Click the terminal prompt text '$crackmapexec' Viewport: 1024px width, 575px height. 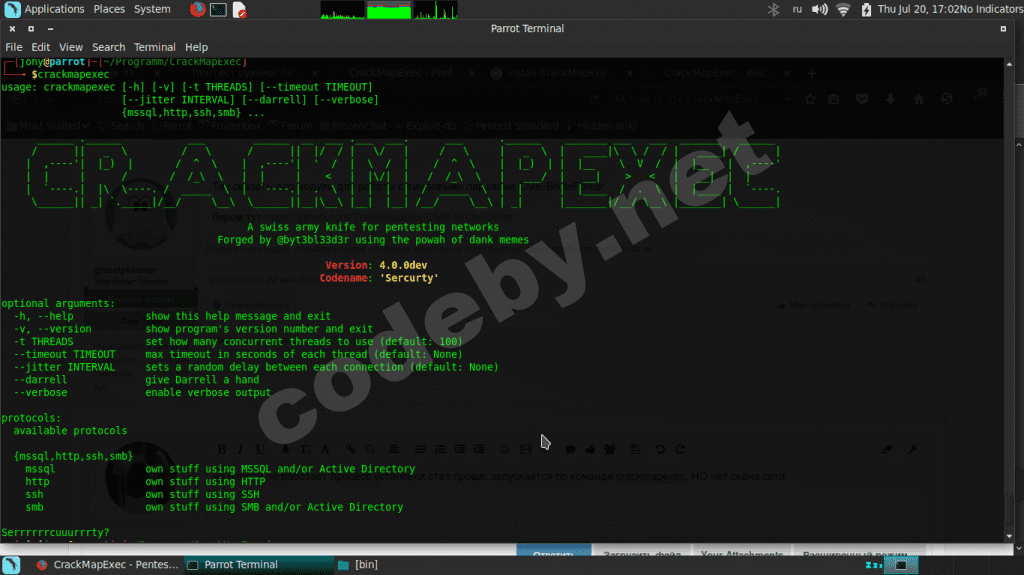pyautogui.click(x=71, y=74)
